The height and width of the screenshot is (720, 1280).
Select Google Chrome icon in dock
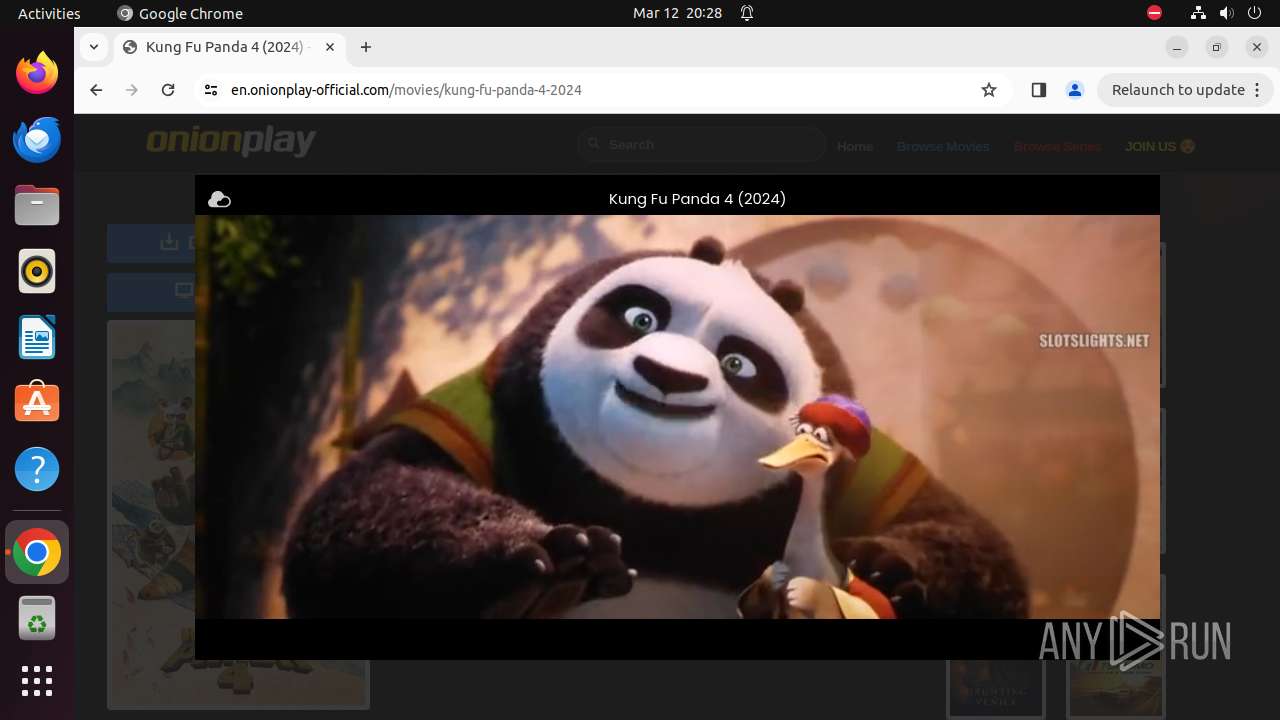tap(37, 552)
